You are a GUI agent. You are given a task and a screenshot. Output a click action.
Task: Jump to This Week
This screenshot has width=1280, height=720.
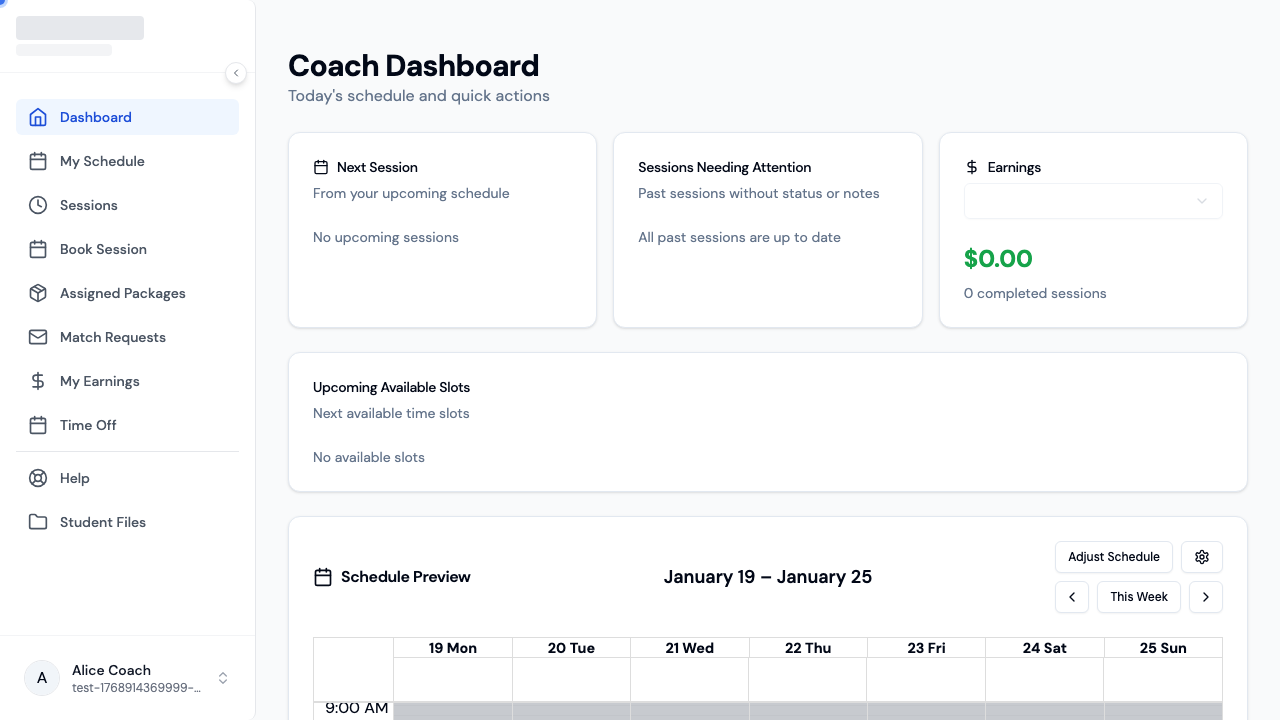[1139, 597]
